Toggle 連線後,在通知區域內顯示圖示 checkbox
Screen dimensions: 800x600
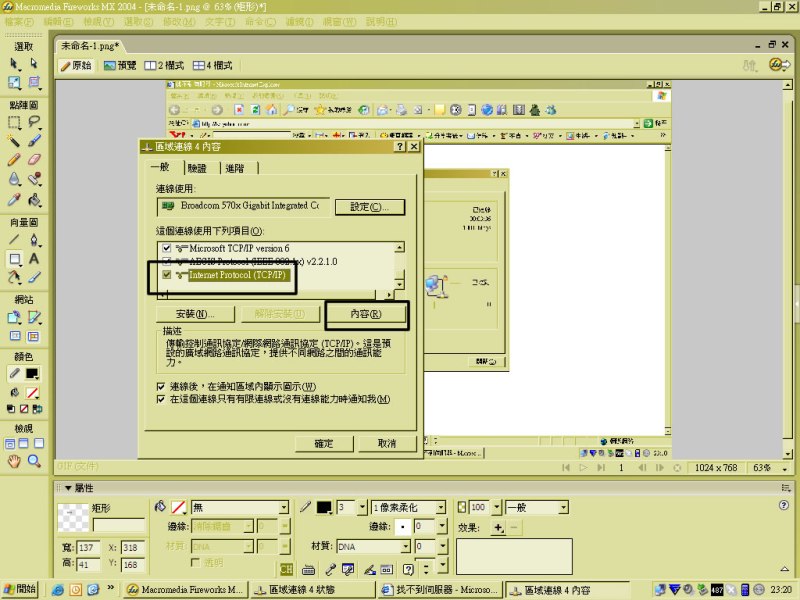click(x=161, y=386)
